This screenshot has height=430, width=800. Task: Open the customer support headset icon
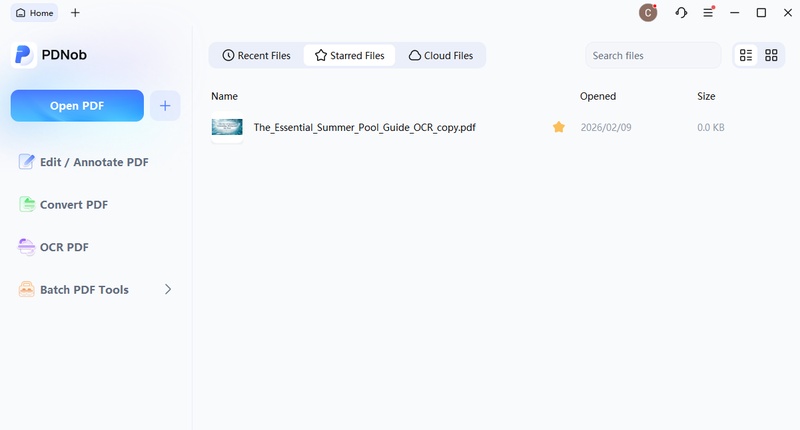681,13
